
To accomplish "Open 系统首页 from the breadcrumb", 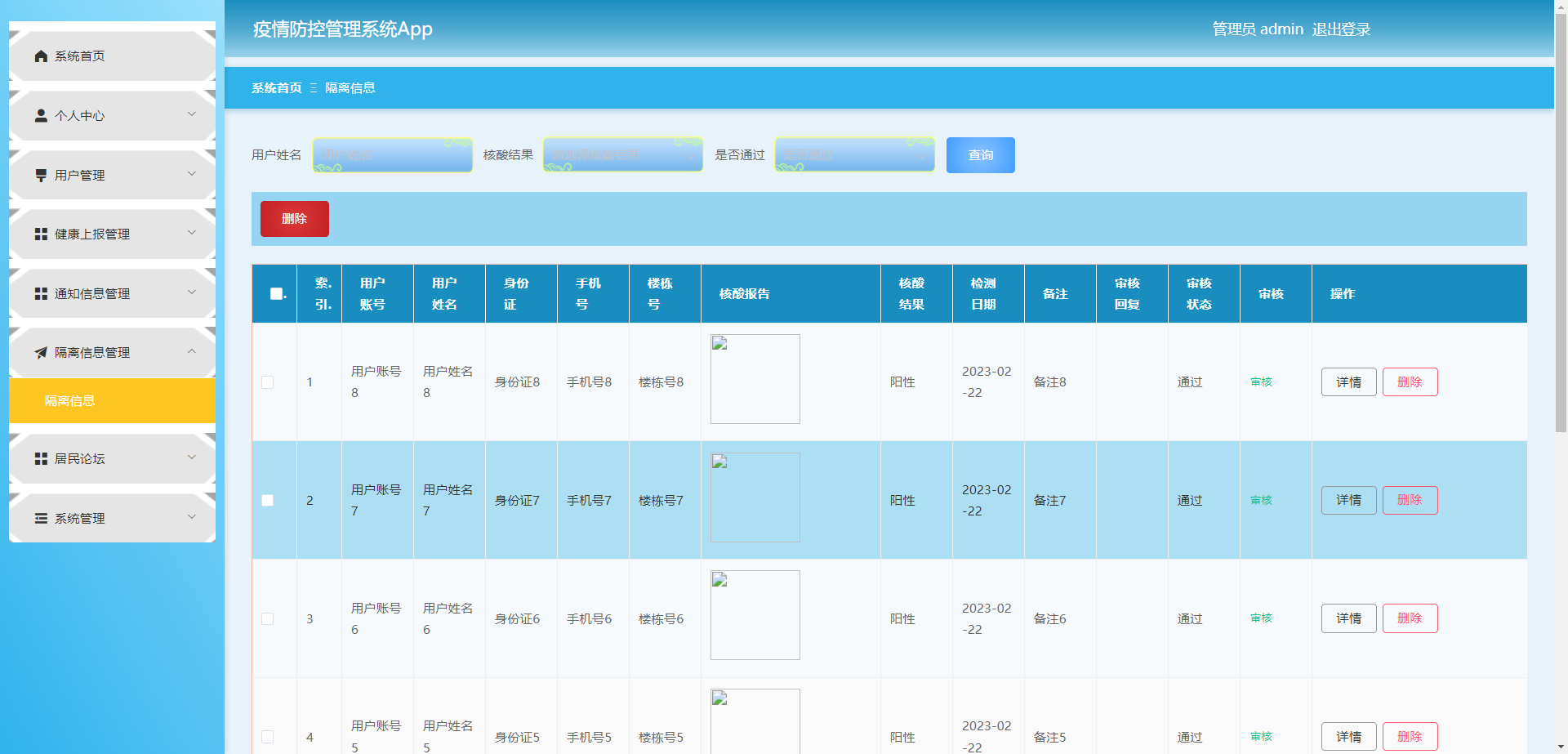I will tap(274, 87).
